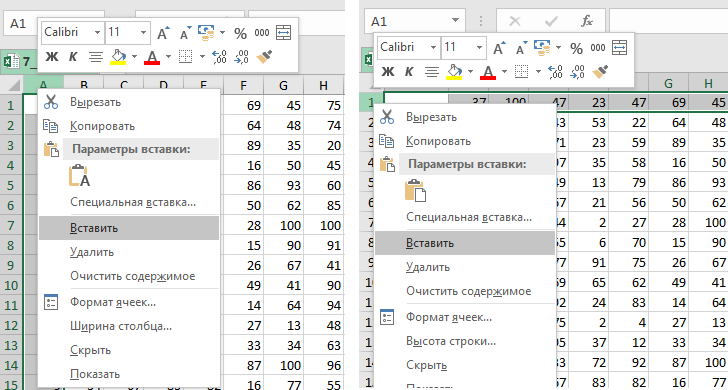The image size is (728, 390).
Task: Apply yellow fill color in left mini toolbar
Action: click(x=118, y=57)
